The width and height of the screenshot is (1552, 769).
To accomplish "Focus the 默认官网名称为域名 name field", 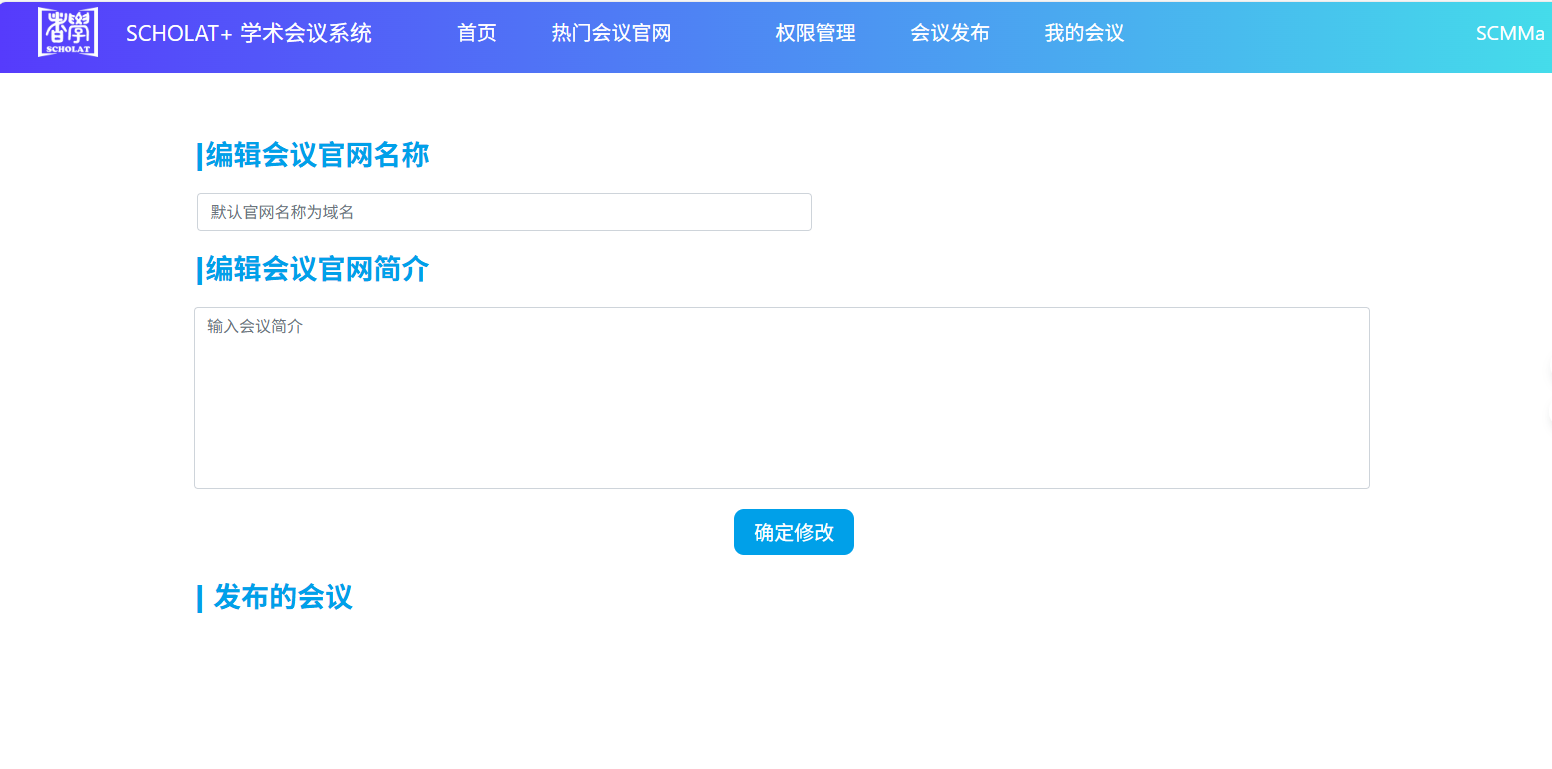I will tap(504, 212).
